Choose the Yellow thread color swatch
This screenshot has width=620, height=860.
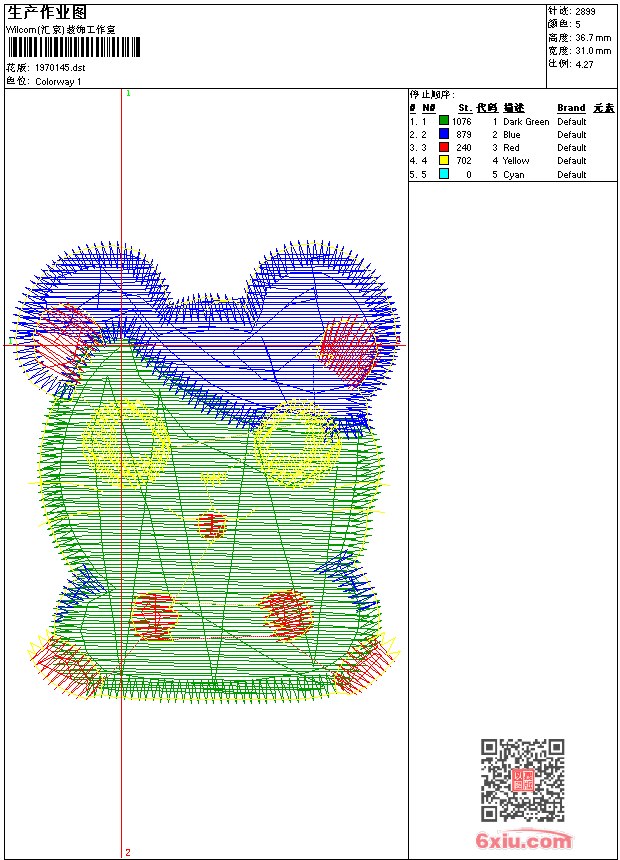pyautogui.click(x=444, y=160)
